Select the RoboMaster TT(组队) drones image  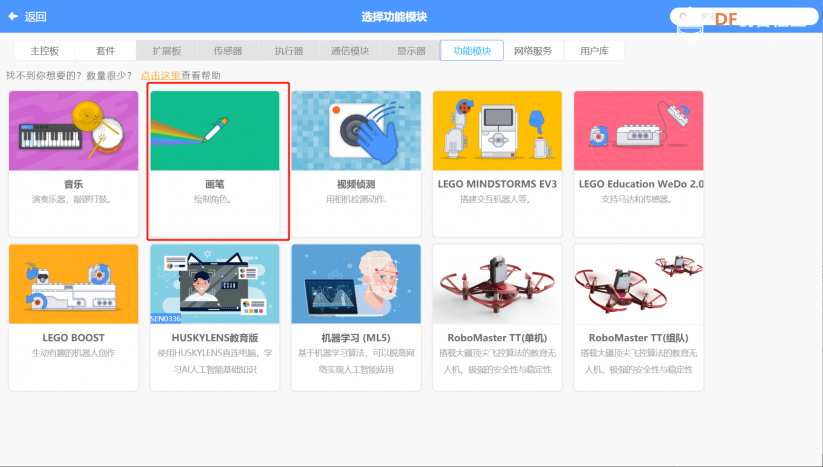pyautogui.click(x=638, y=284)
